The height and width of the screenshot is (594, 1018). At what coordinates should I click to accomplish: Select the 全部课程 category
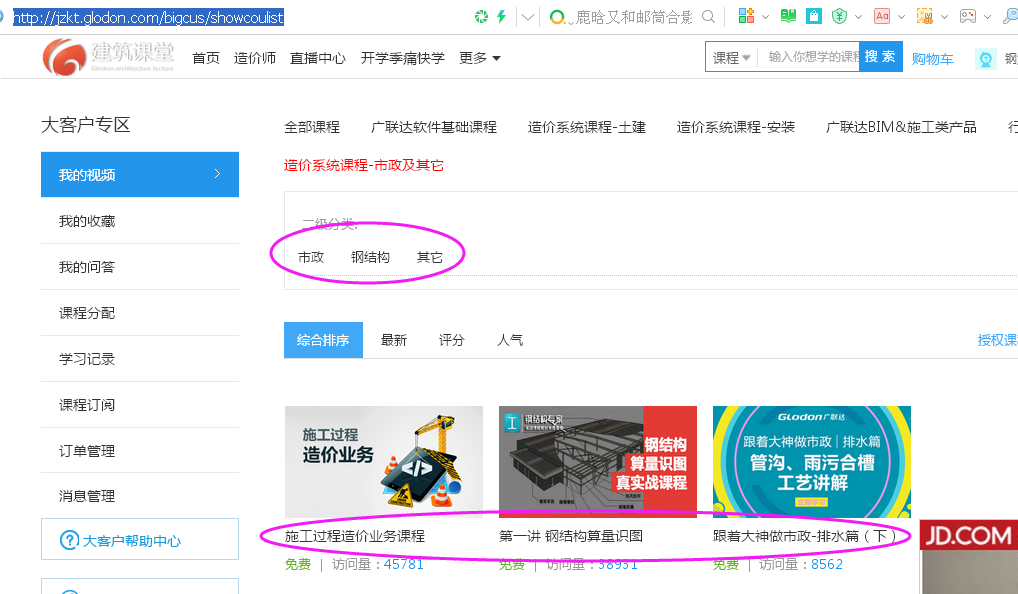click(312, 127)
